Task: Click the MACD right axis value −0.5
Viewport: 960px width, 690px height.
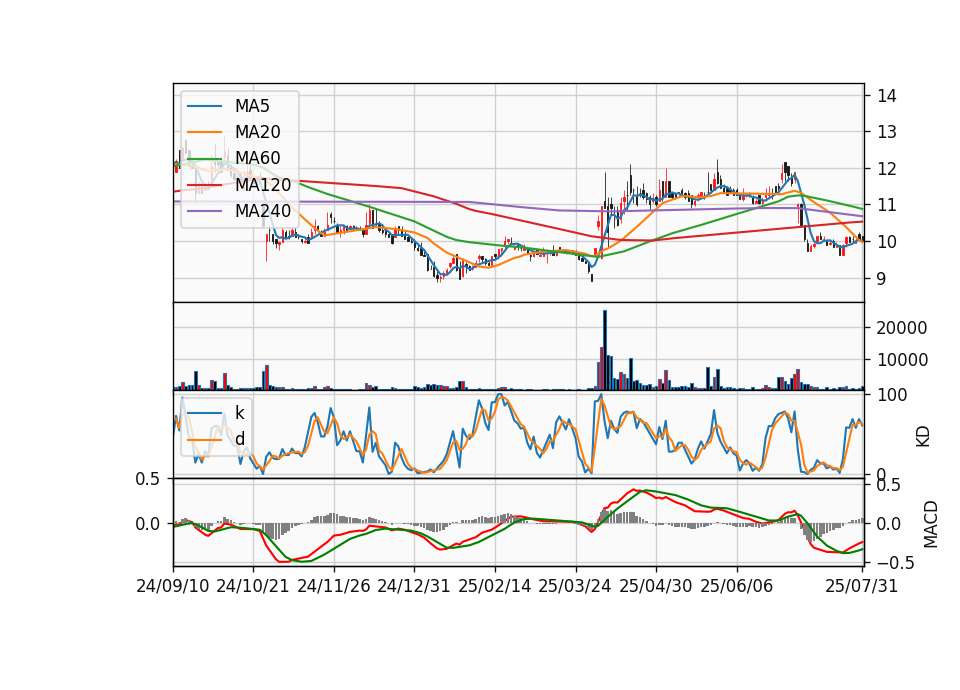Action: 896,563
